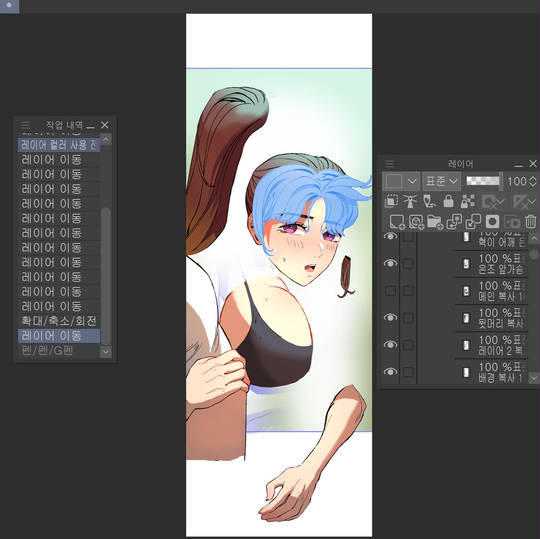Click the 메인 복사 1 layer thumbnail

point(466,291)
